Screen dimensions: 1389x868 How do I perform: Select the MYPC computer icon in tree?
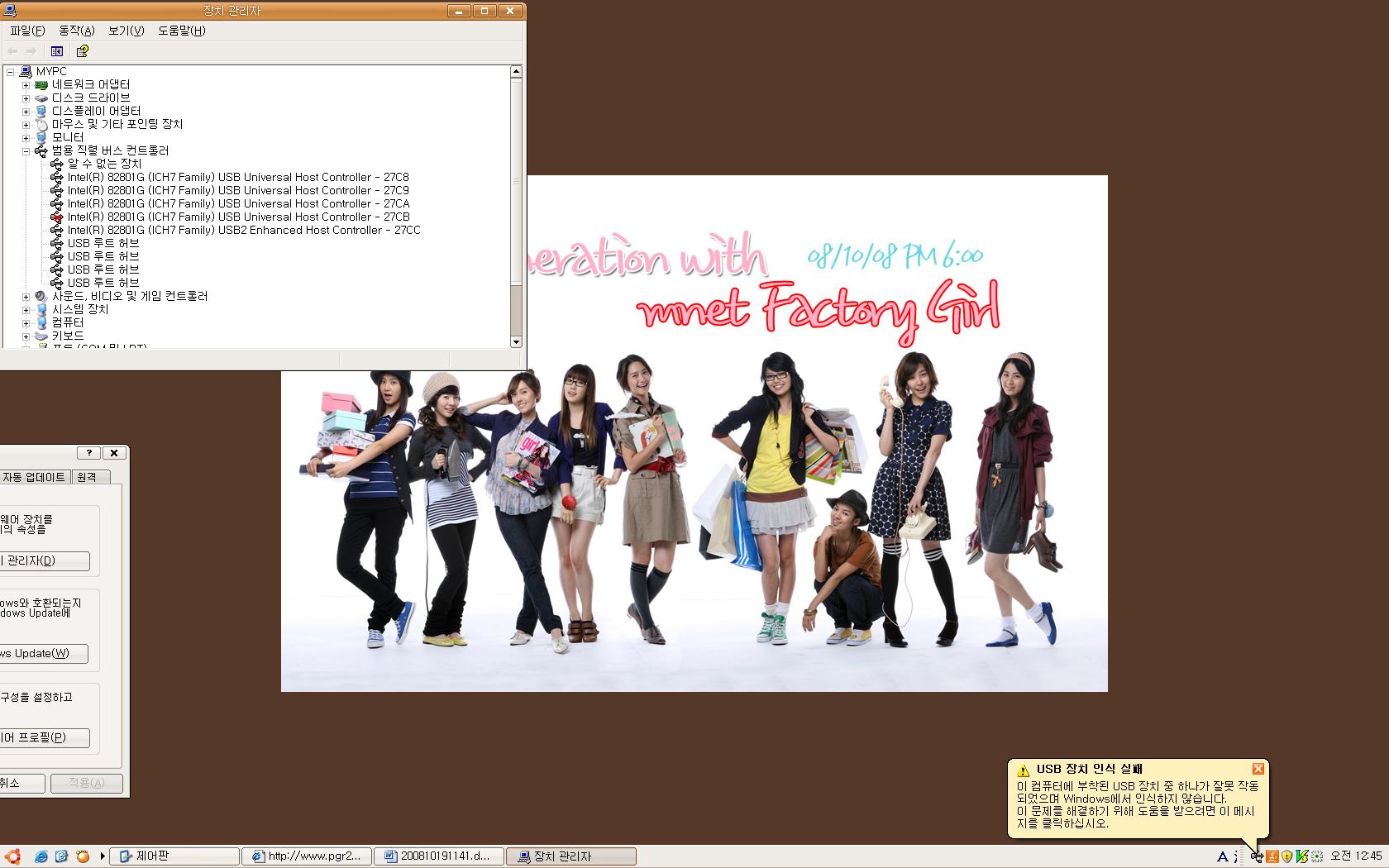[26, 71]
